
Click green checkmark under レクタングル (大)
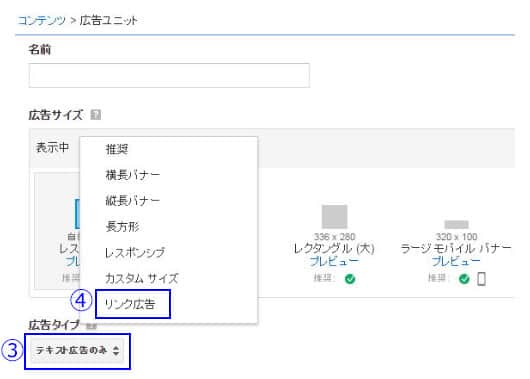(x=350, y=279)
